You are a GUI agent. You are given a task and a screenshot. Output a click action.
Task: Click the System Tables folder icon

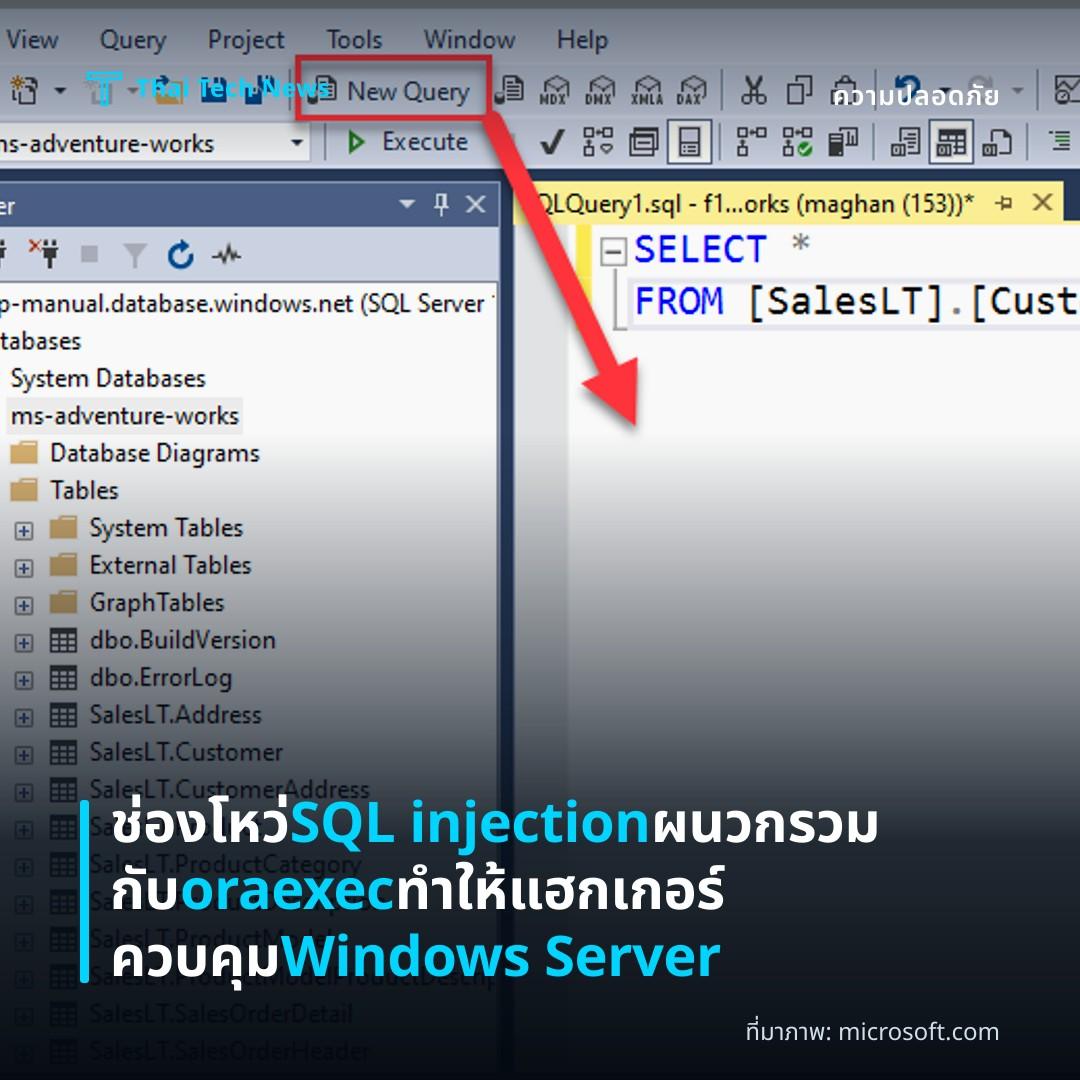point(63,528)
